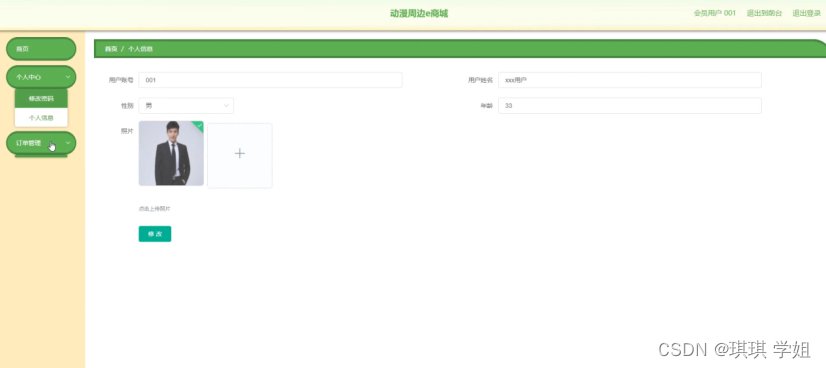Expand the 订单管理 sidebar menu
This screenshot has height=368, width=826.
(41, 143)
